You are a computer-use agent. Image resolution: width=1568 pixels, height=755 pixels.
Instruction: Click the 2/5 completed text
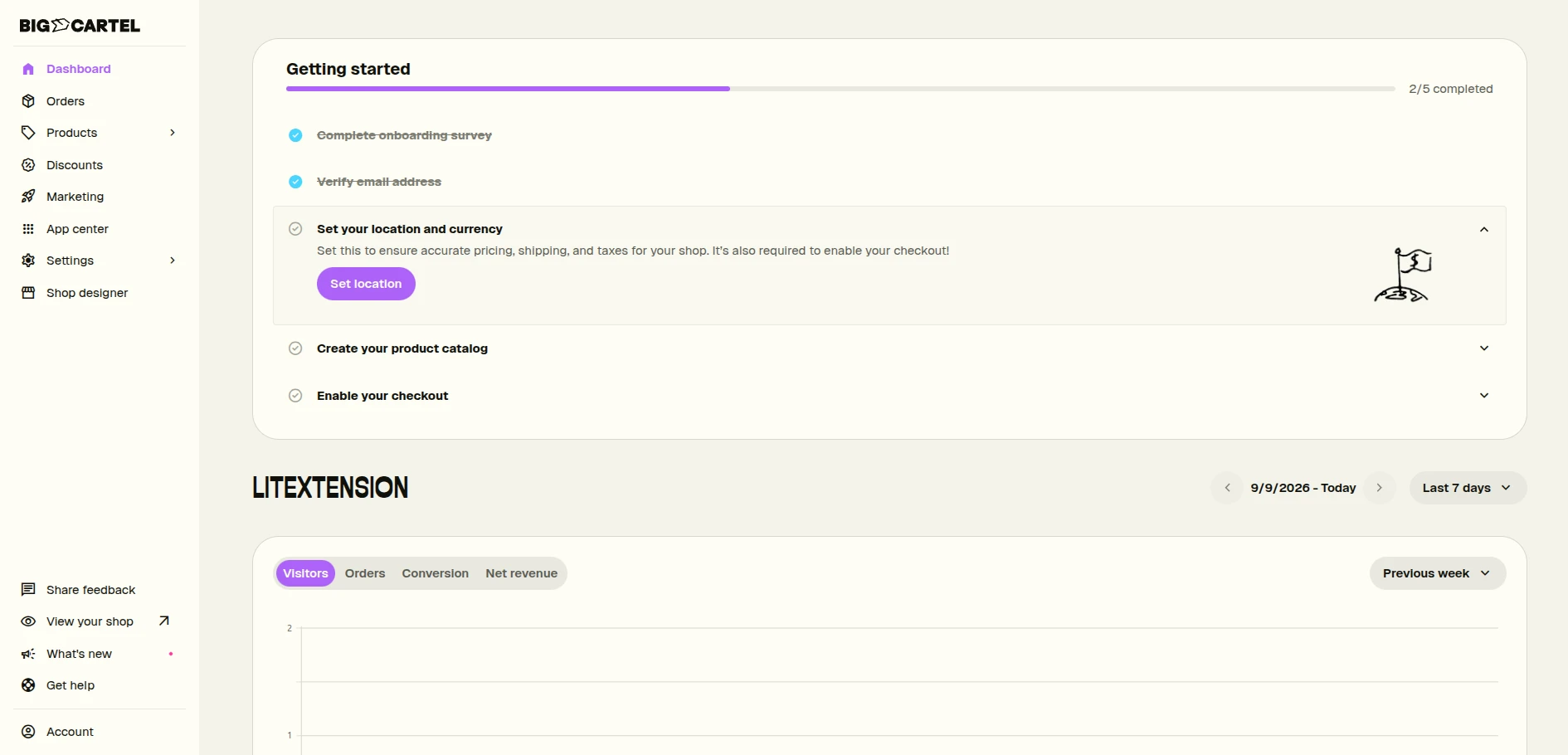(1451, 89)
